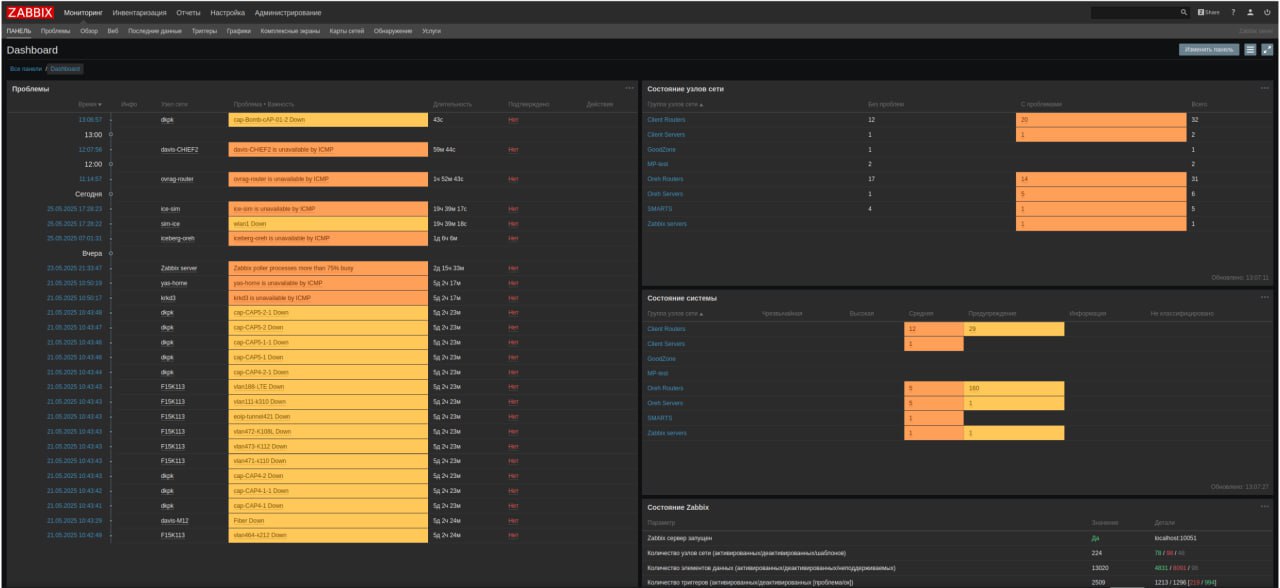Open the help question mark icon
This screenshot has height=588, width=1280.
[1233, 12]
